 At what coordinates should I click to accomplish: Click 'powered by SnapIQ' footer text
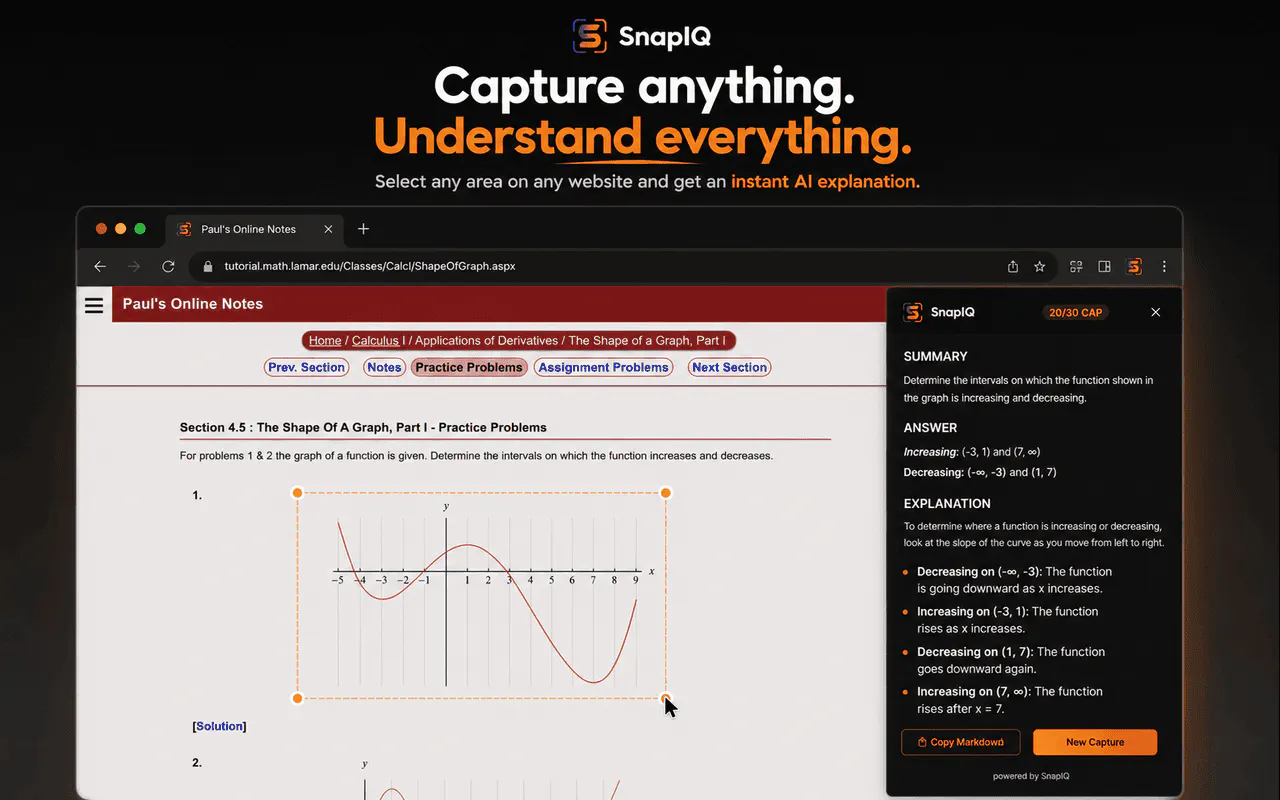tap(1031, 776)
